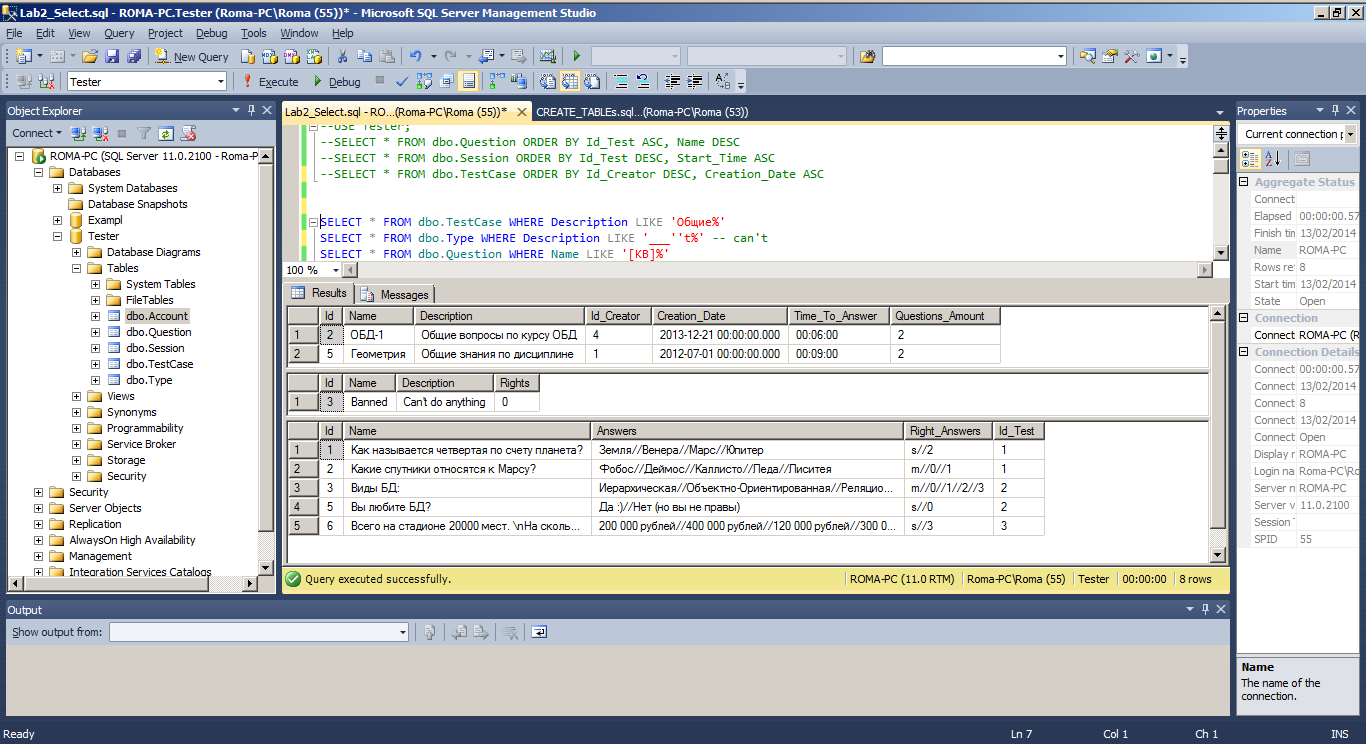The width and height of the screenshot is (1366, 744).
Task: Click the Database Engine Query icon
Action: point(248,57)
